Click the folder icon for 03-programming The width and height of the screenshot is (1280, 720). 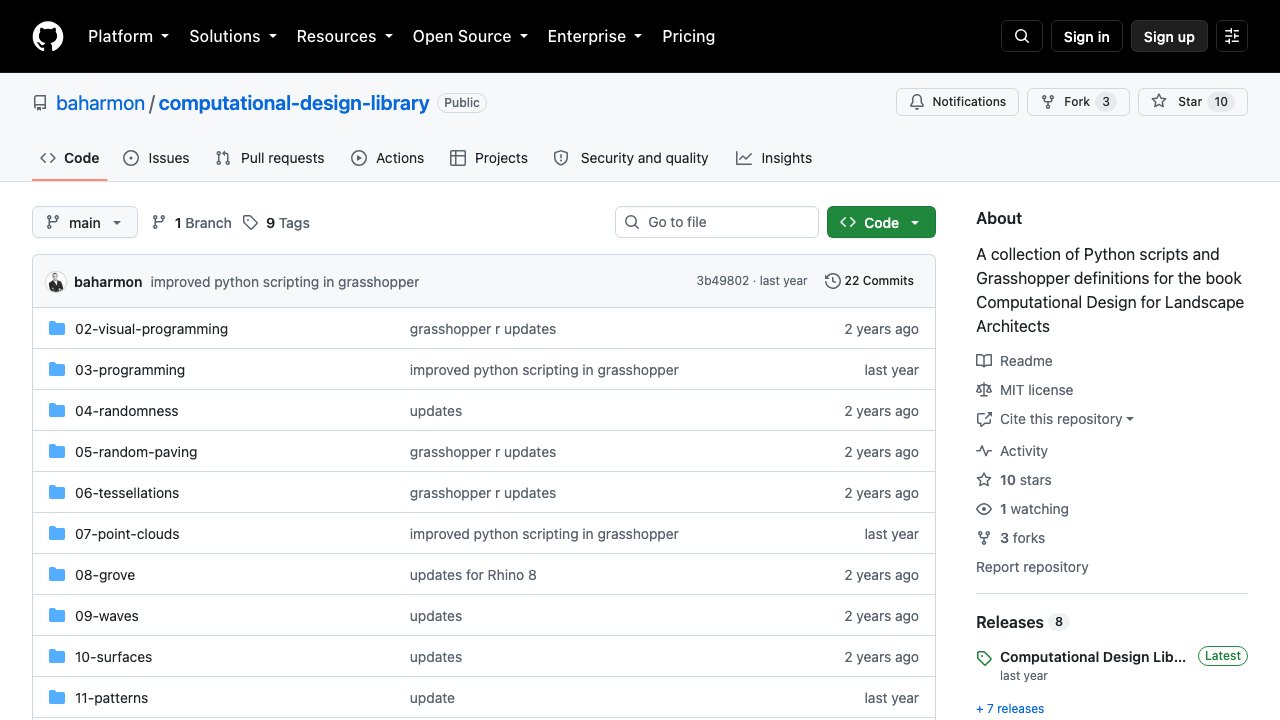coord(57,370)
